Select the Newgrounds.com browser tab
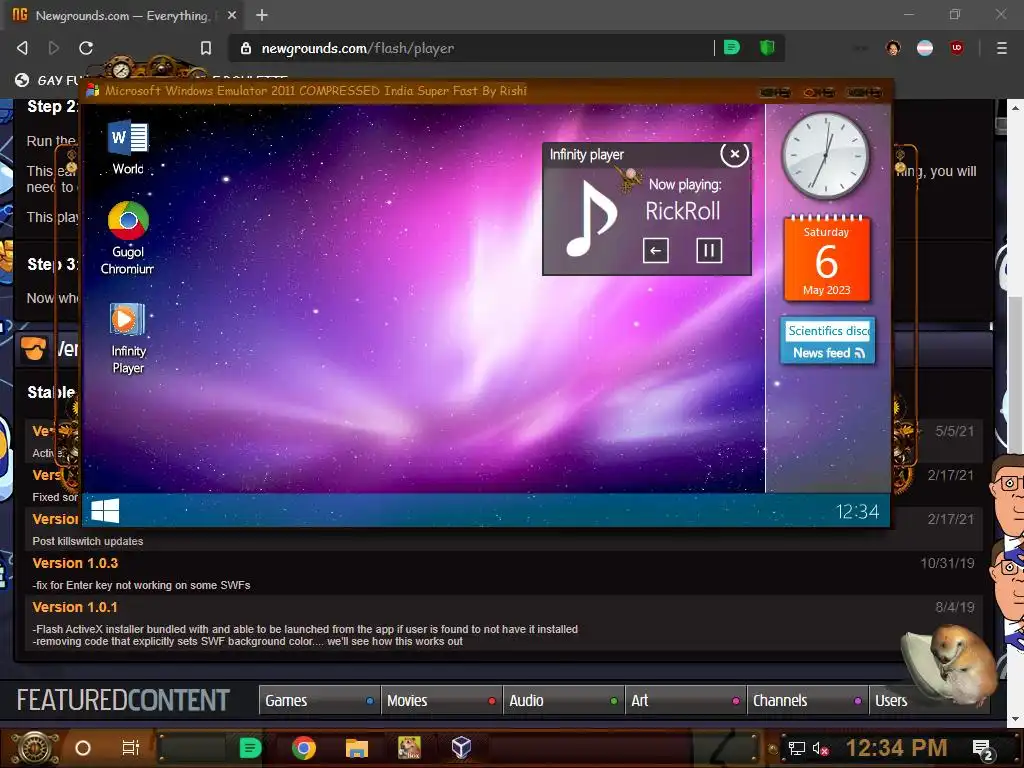This screenshot has height=768, width=1024. click(x=121, y=16)
